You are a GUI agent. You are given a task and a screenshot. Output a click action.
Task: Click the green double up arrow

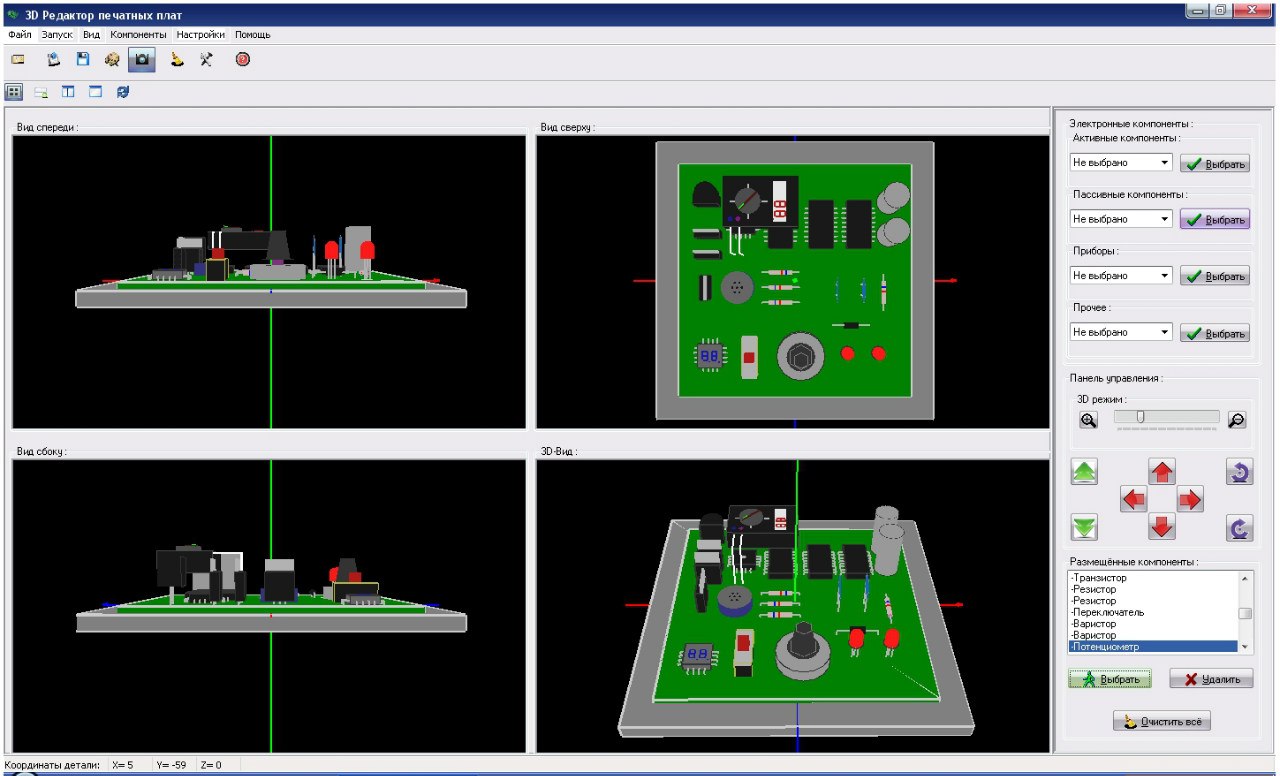[x=1085, y=472]
